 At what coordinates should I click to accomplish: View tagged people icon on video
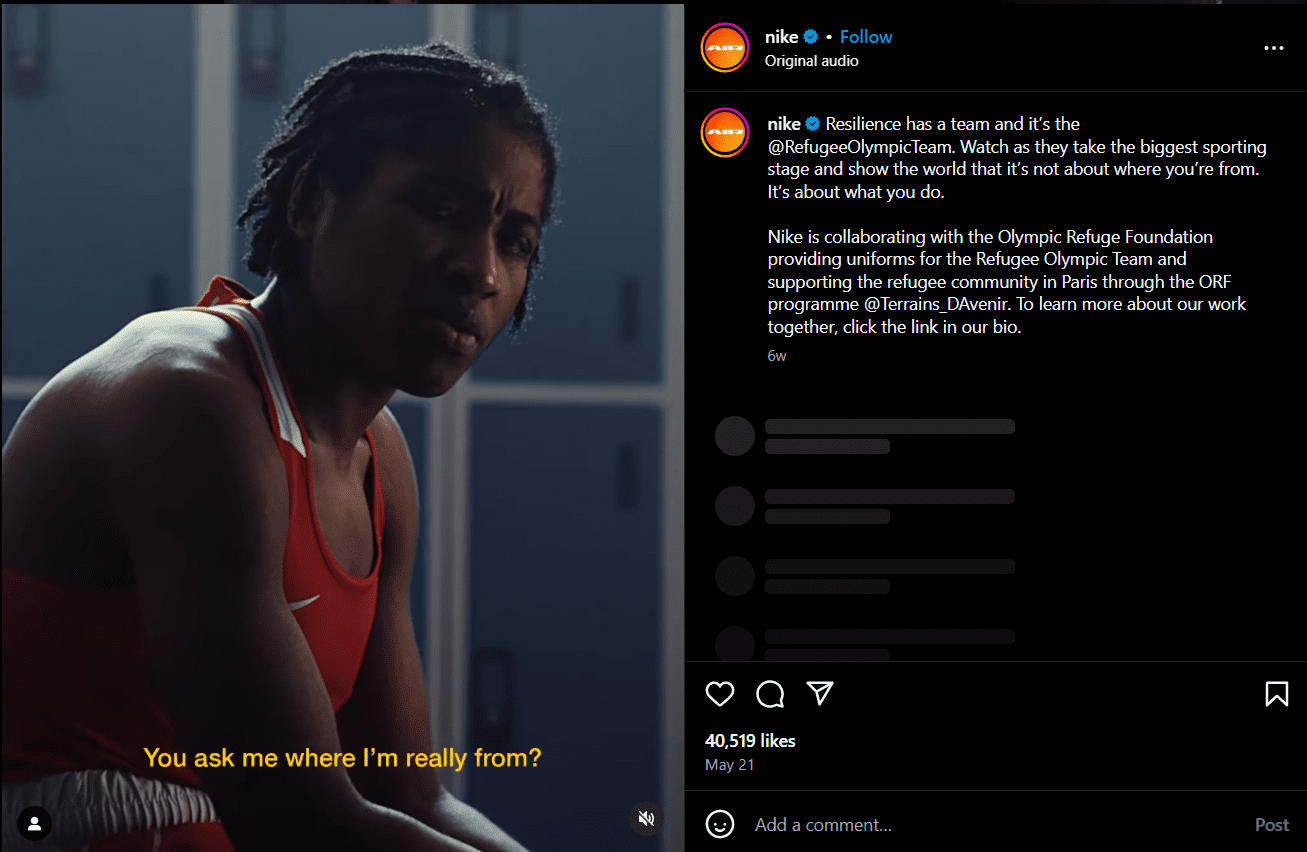coord(34,823)
